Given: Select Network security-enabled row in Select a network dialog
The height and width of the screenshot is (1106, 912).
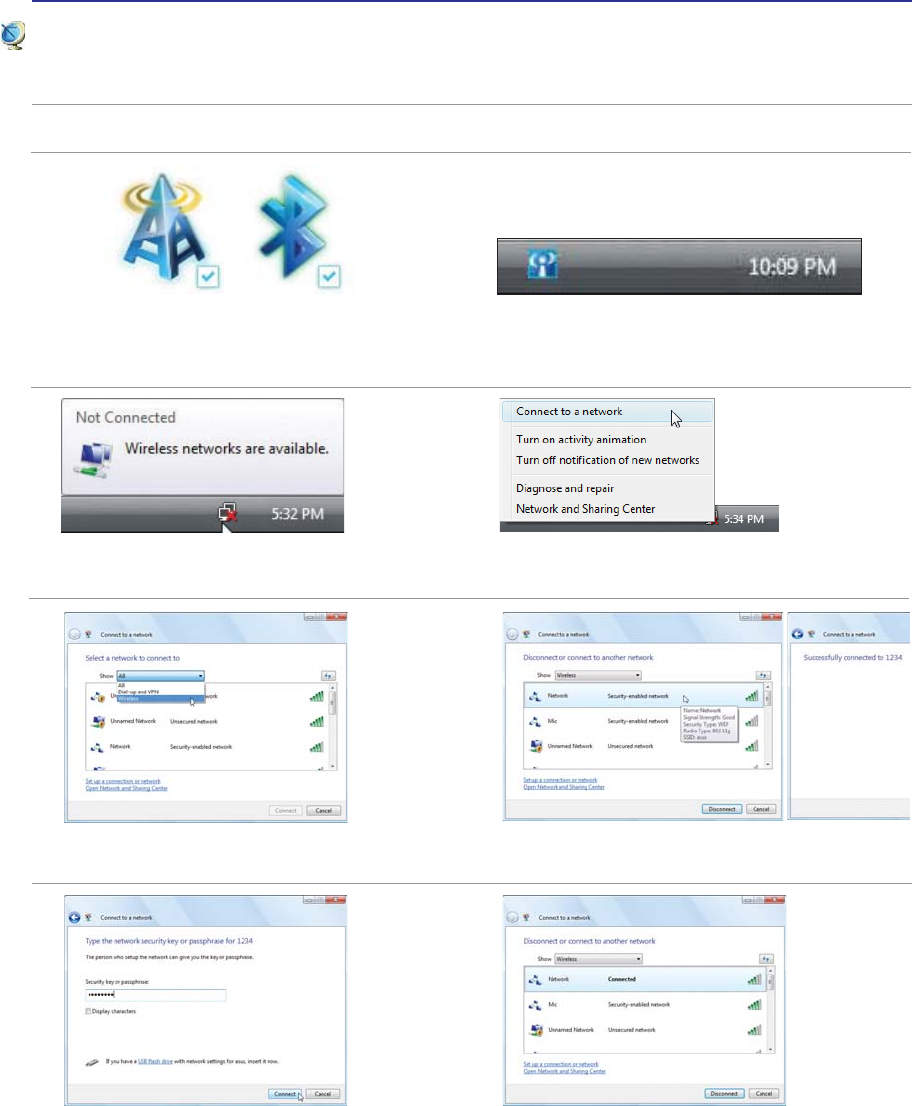Looking at the screenshot, I should coord(207,746).
